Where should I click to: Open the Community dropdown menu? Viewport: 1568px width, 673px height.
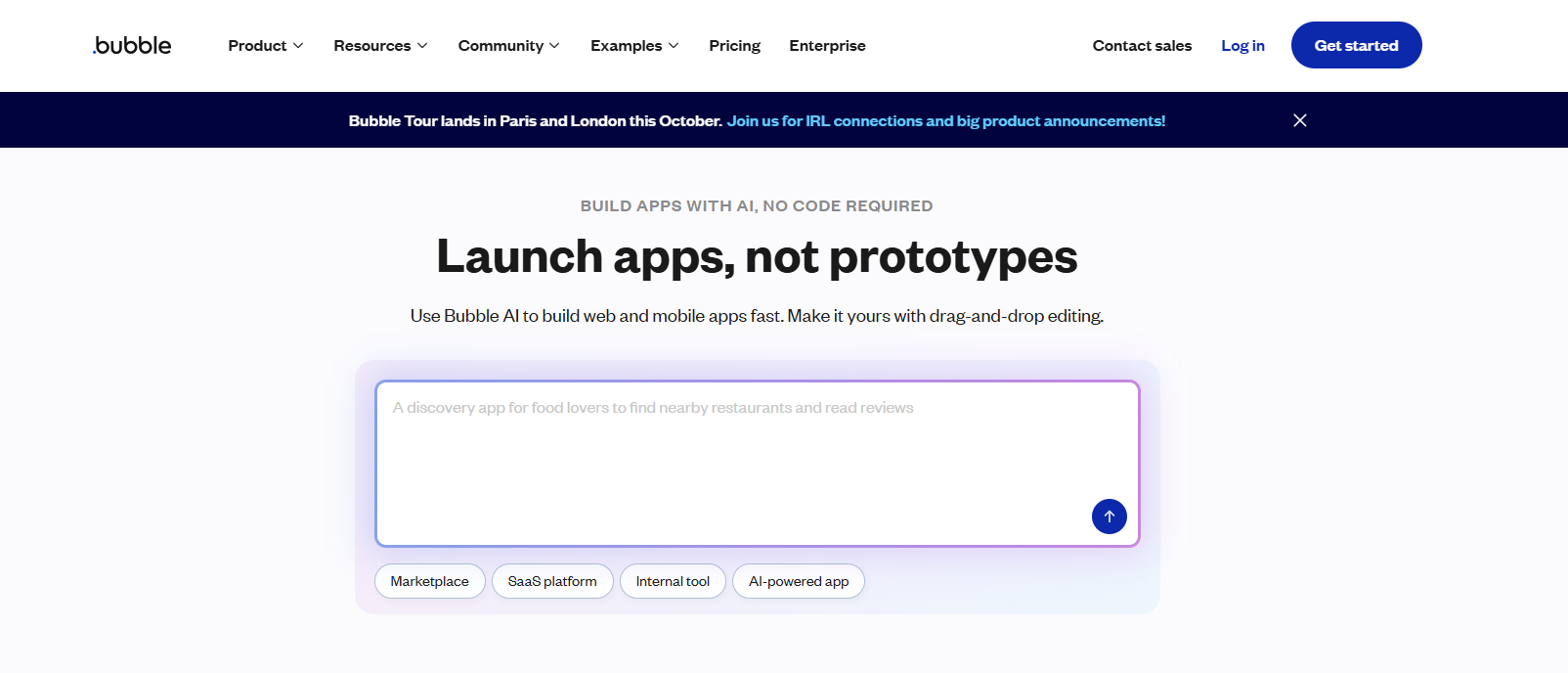coord(508,46)
